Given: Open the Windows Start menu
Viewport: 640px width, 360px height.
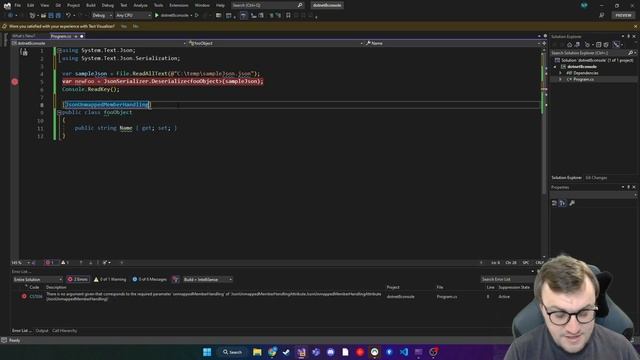Looking at the screenshot, I should (207, 352).
